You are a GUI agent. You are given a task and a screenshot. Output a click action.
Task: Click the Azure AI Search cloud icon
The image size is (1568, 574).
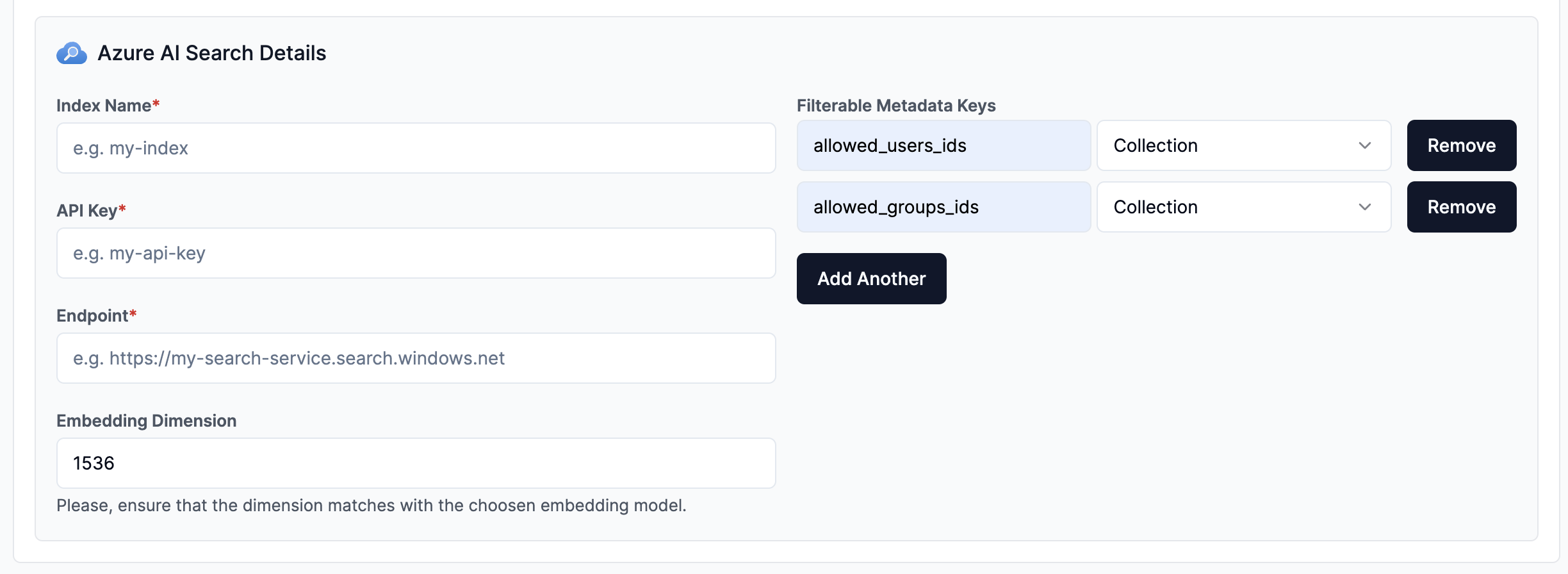[x=72, y=53]
